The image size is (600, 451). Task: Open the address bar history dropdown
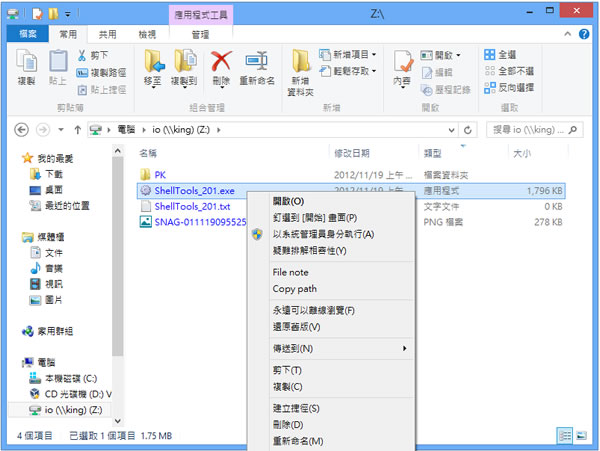click(x=452, y=130)
